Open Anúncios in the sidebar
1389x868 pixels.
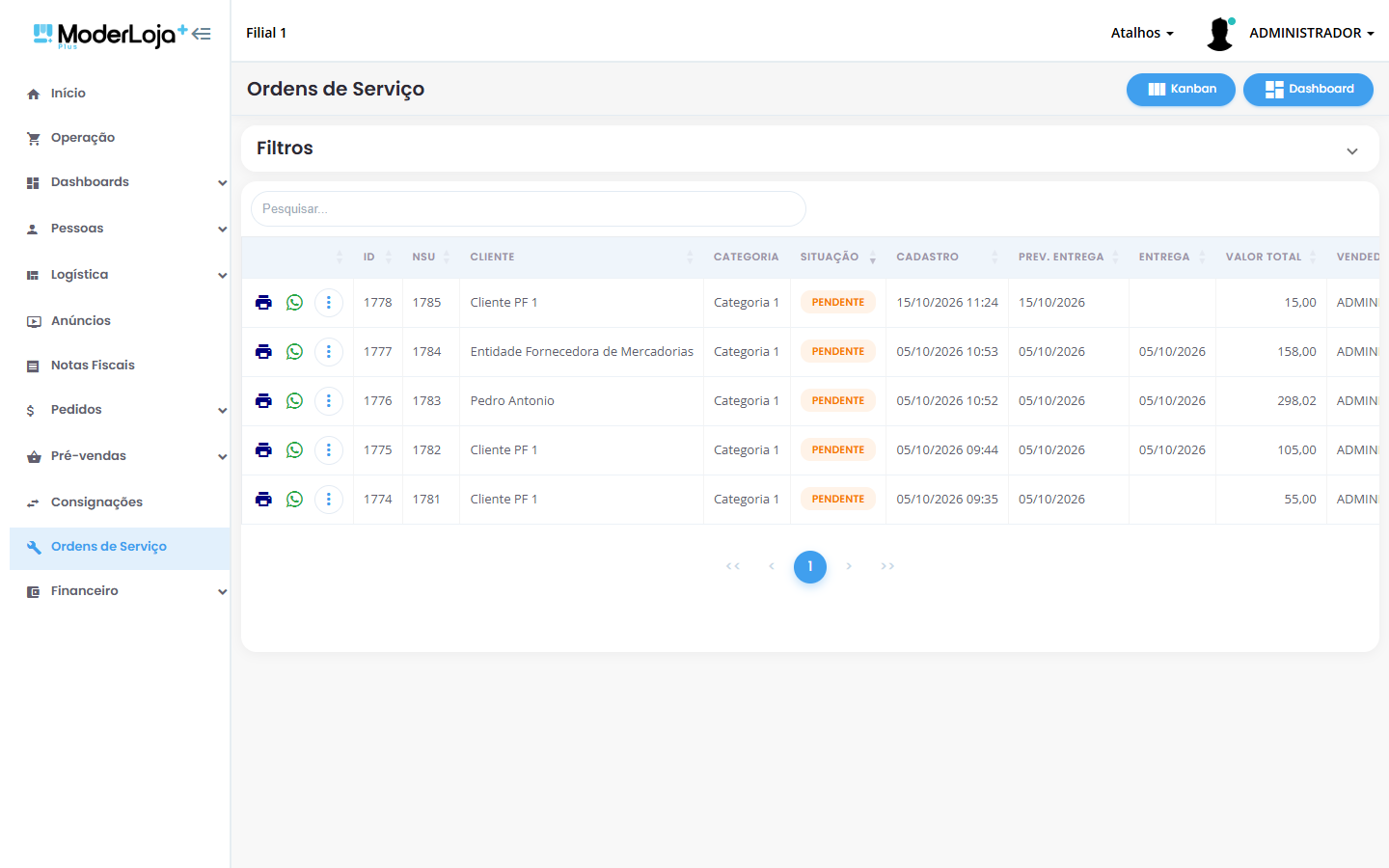[x=120, y=321]
